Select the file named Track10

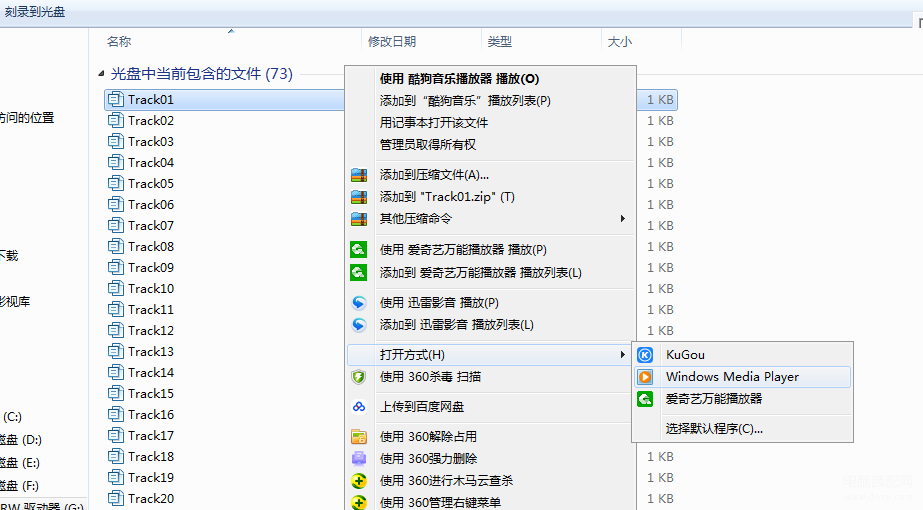[x=151, y=289]
